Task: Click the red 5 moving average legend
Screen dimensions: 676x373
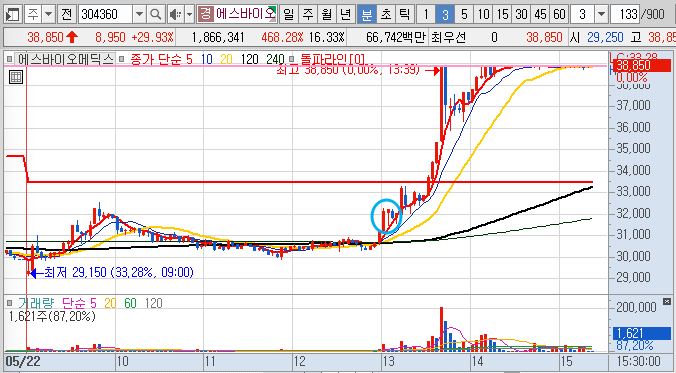Action: click(189, 59)
